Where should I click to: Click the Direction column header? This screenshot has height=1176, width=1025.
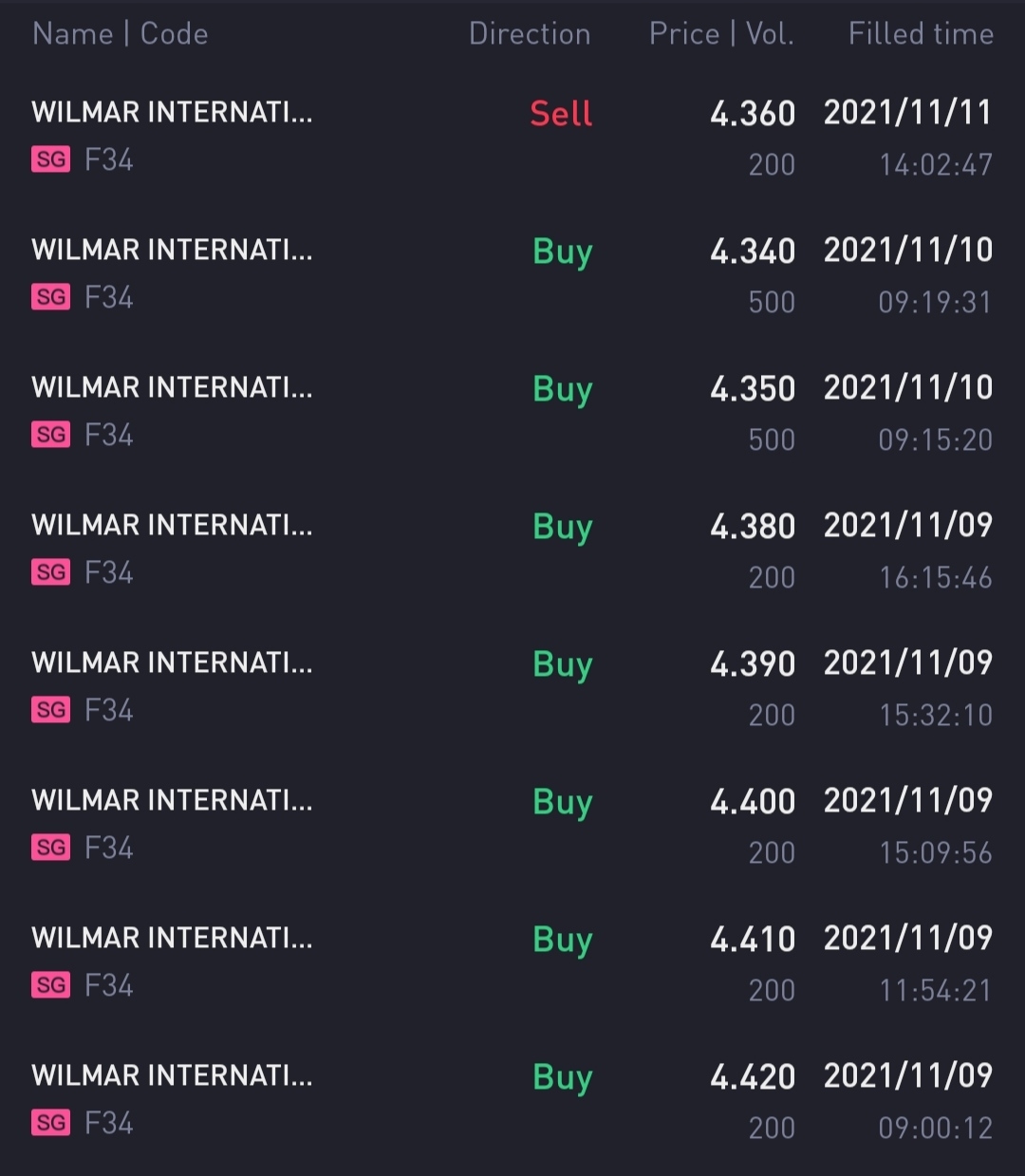pyautogui.click(x=530, y=34)
